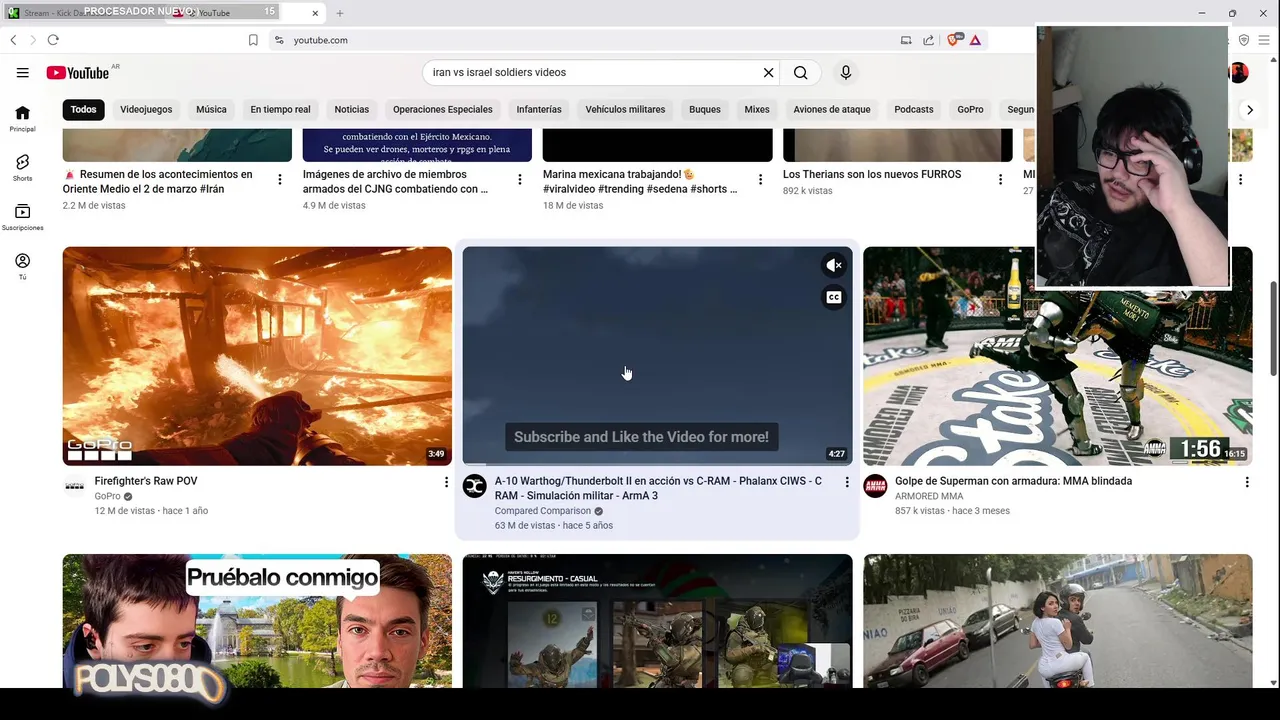Image resolution: width=1280 pixels, height=720 pixels.
Task: Filter by Podcasts chip
Action: (913, 109)
